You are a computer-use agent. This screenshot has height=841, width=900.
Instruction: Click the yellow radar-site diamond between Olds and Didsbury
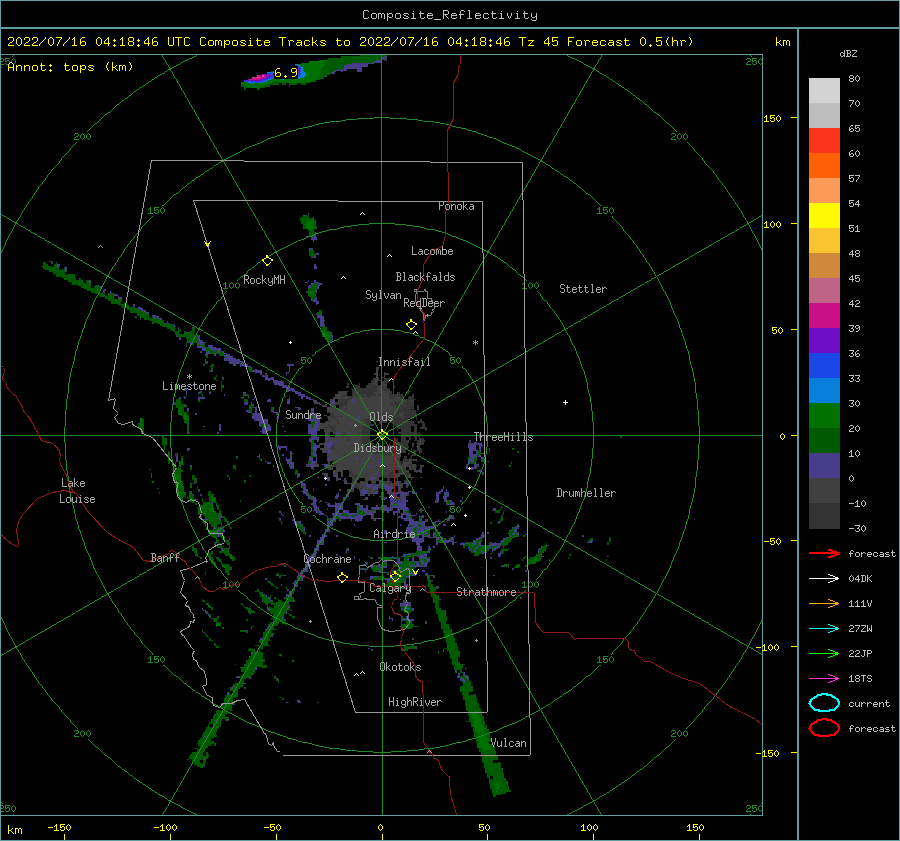382,435
